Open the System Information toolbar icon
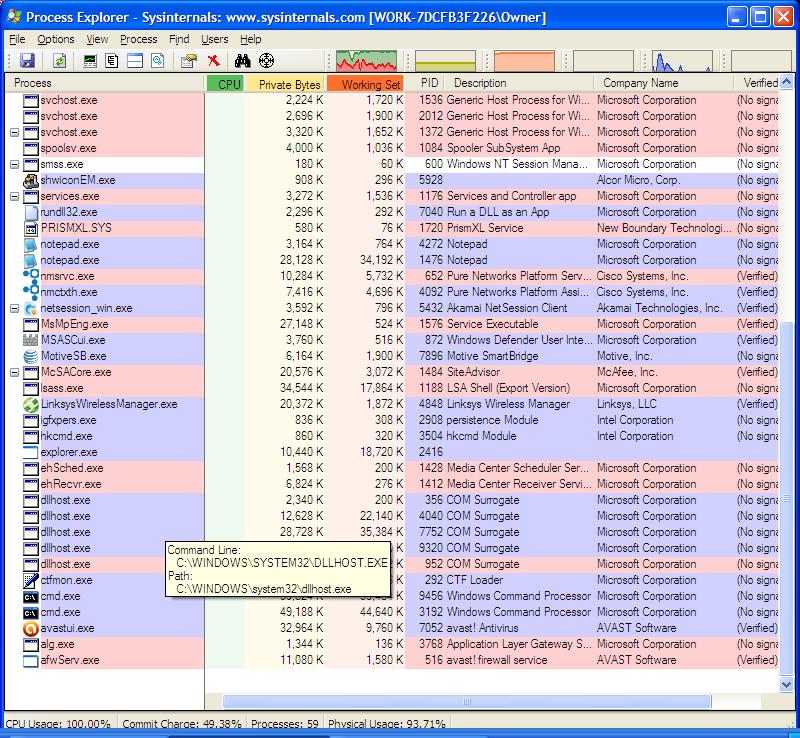This screenshot has width=800, height=738. [x=90, y=61]
